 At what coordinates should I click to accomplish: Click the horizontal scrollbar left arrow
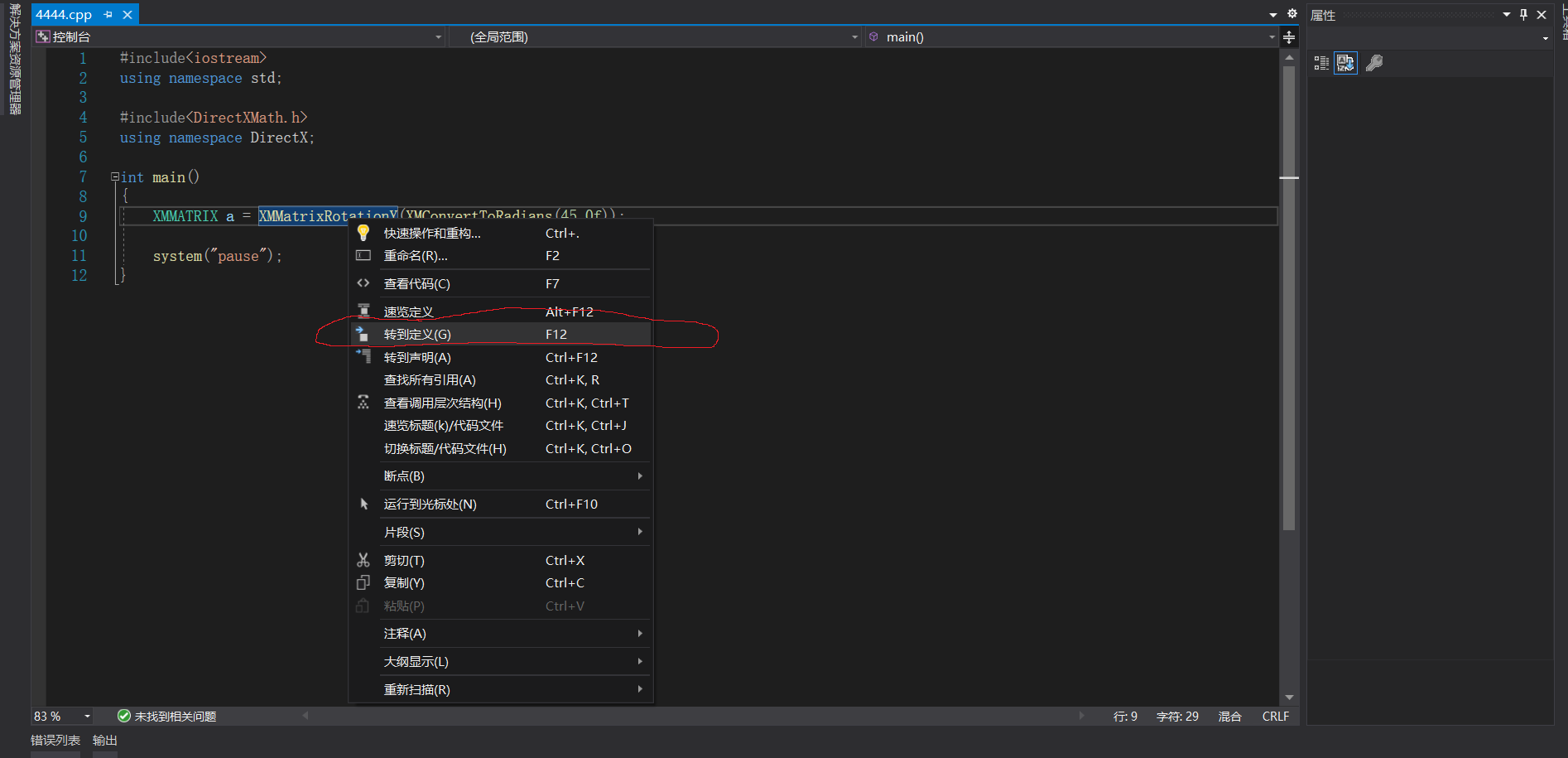click(305, 716)
